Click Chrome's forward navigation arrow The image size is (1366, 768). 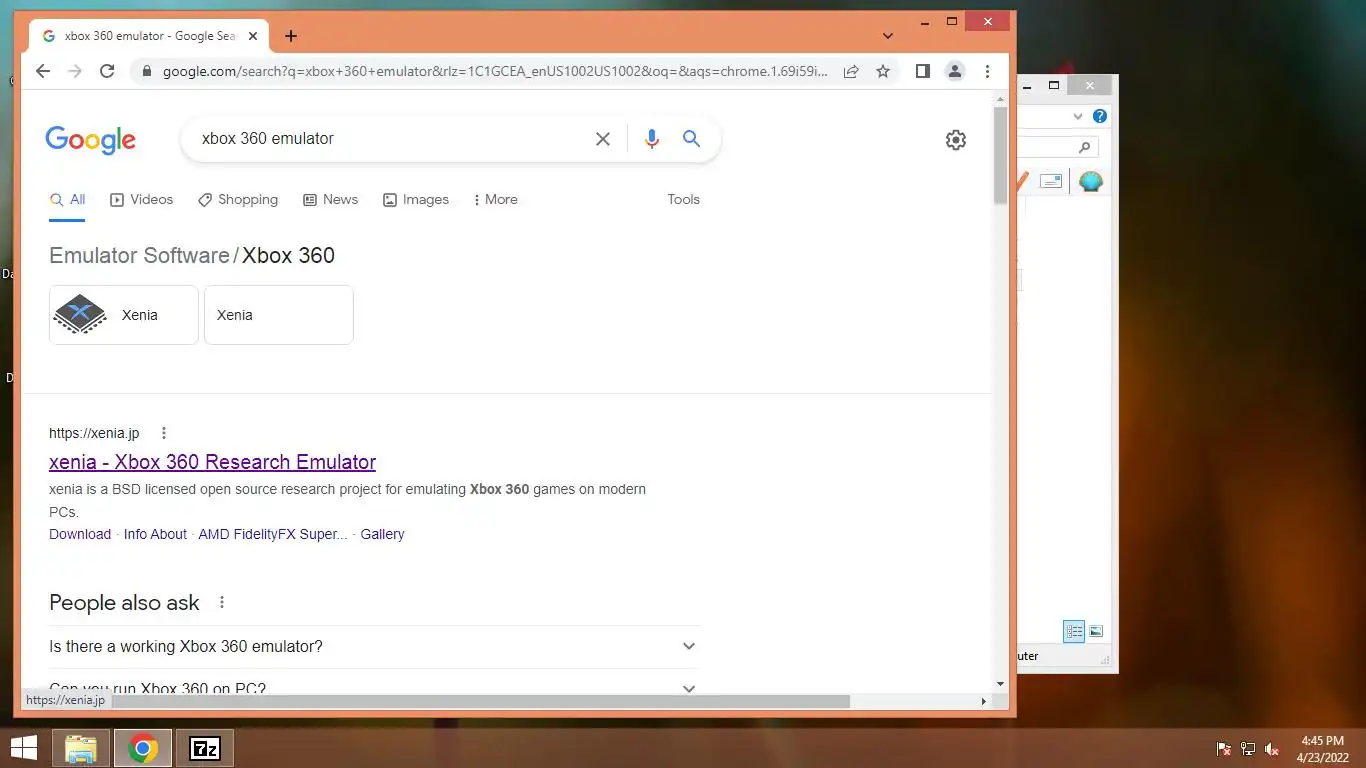pos(74,71)
